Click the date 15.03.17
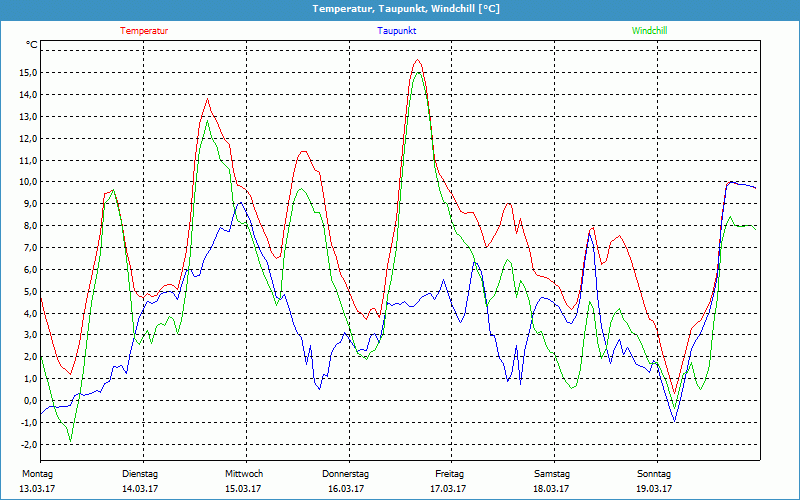This screenshot has height=500, width=800. [243, 489]
